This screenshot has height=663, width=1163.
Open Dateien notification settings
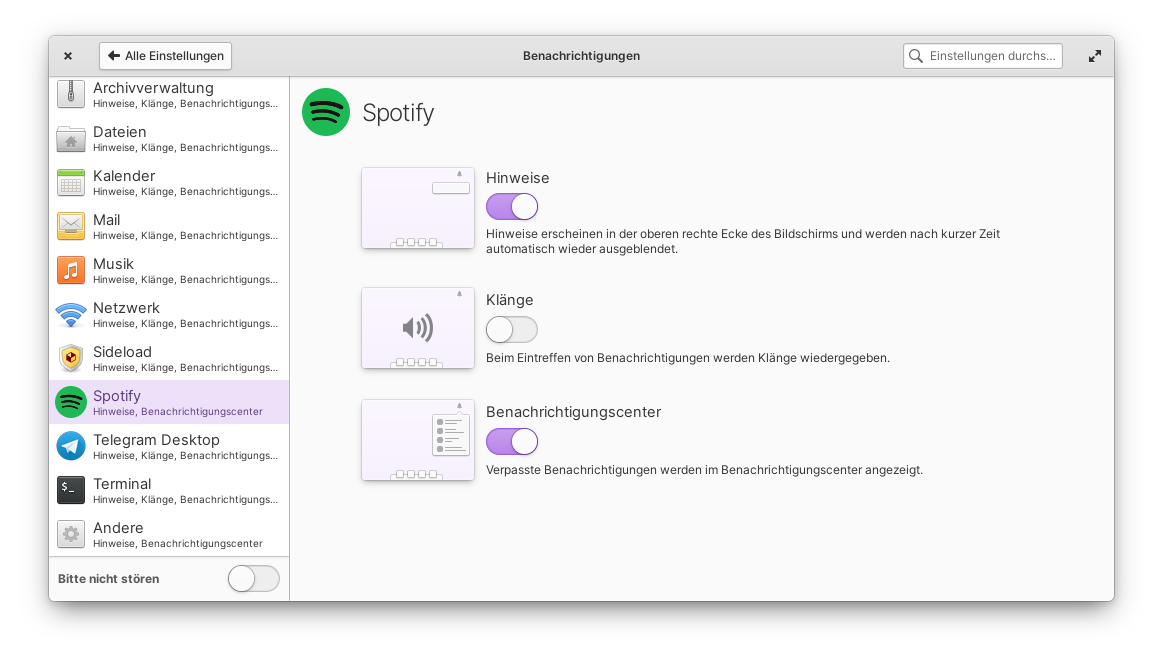70,138
